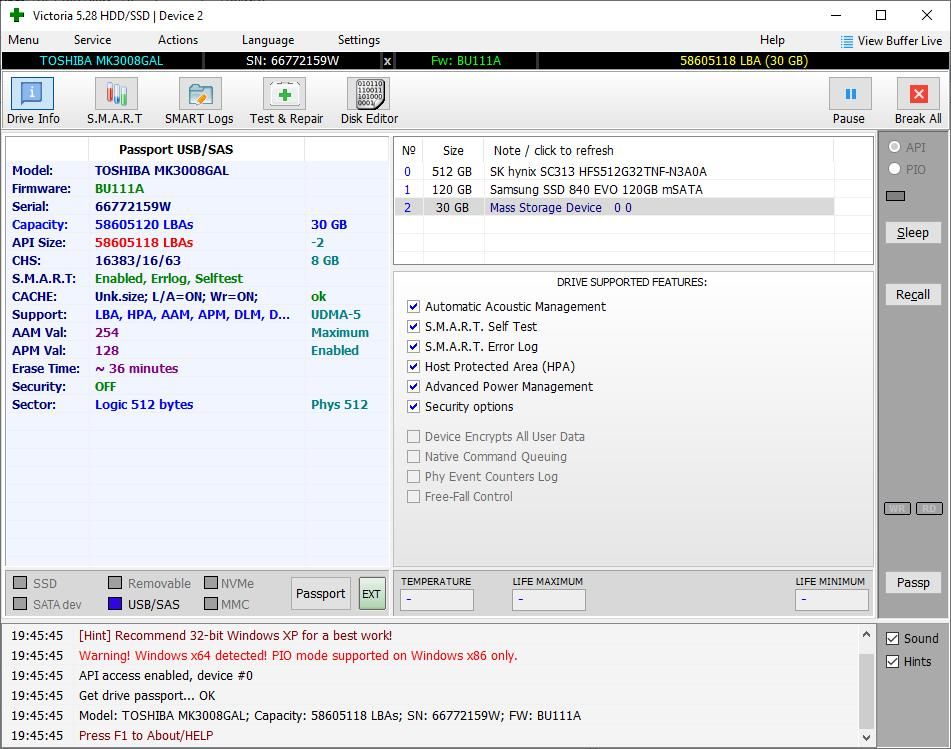
Task: Click the MMC indicator box
Action: 211,603
